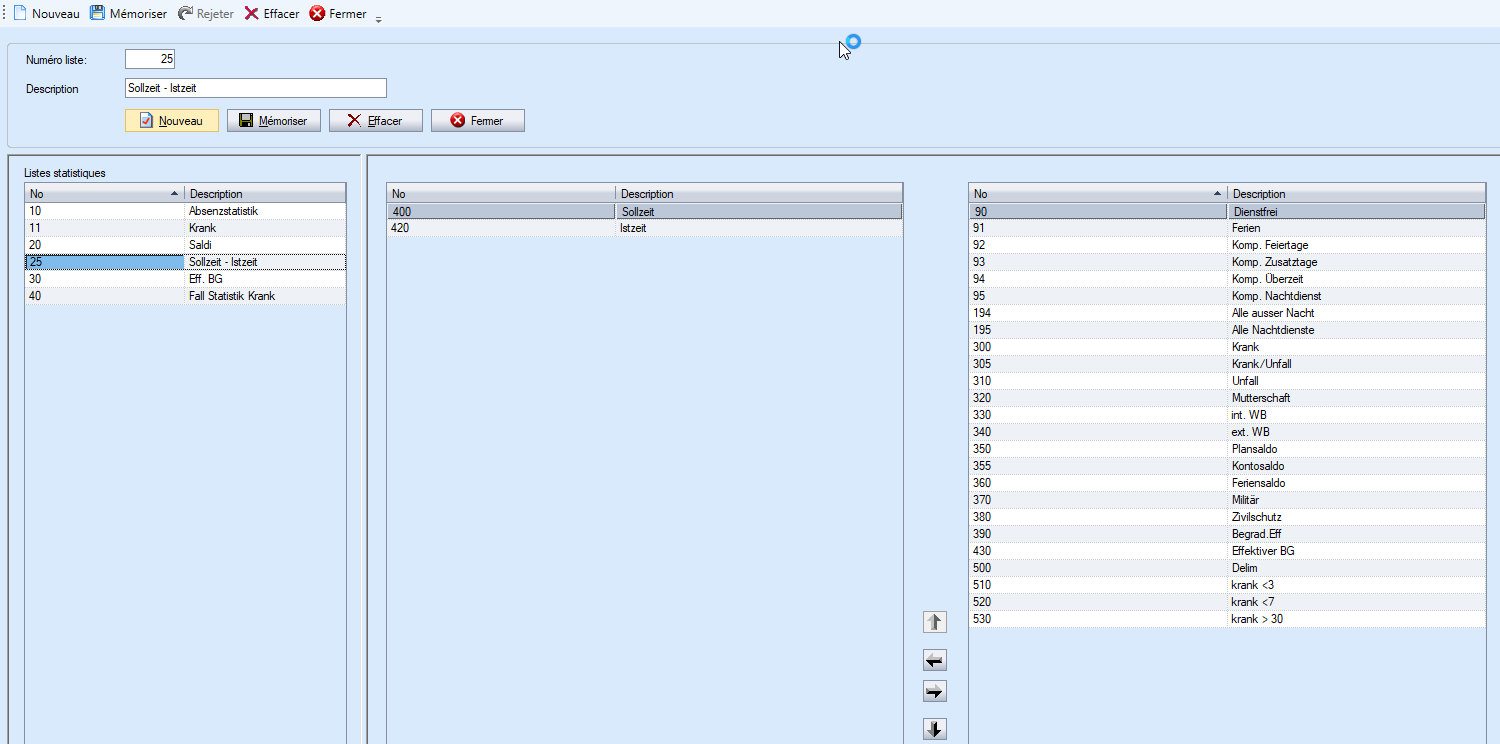Click Effacer red X in top toolbar

(x=252, y=14)
